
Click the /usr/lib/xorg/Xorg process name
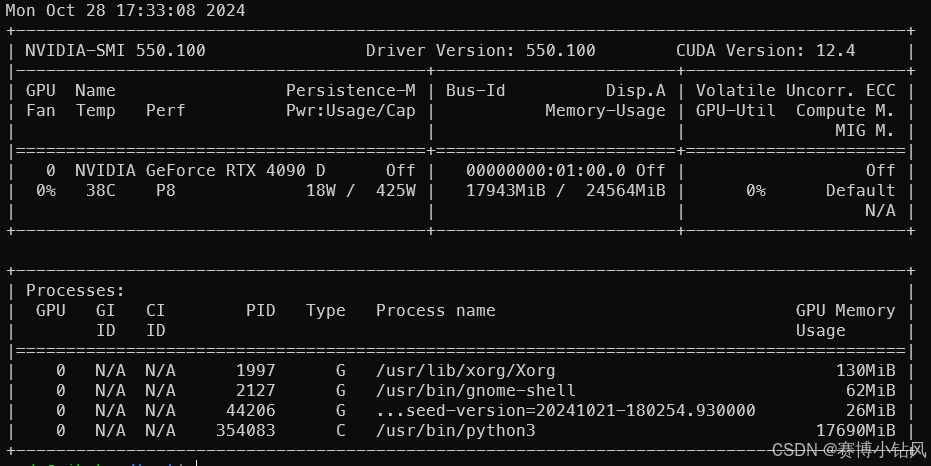click(x=466, y=370)
